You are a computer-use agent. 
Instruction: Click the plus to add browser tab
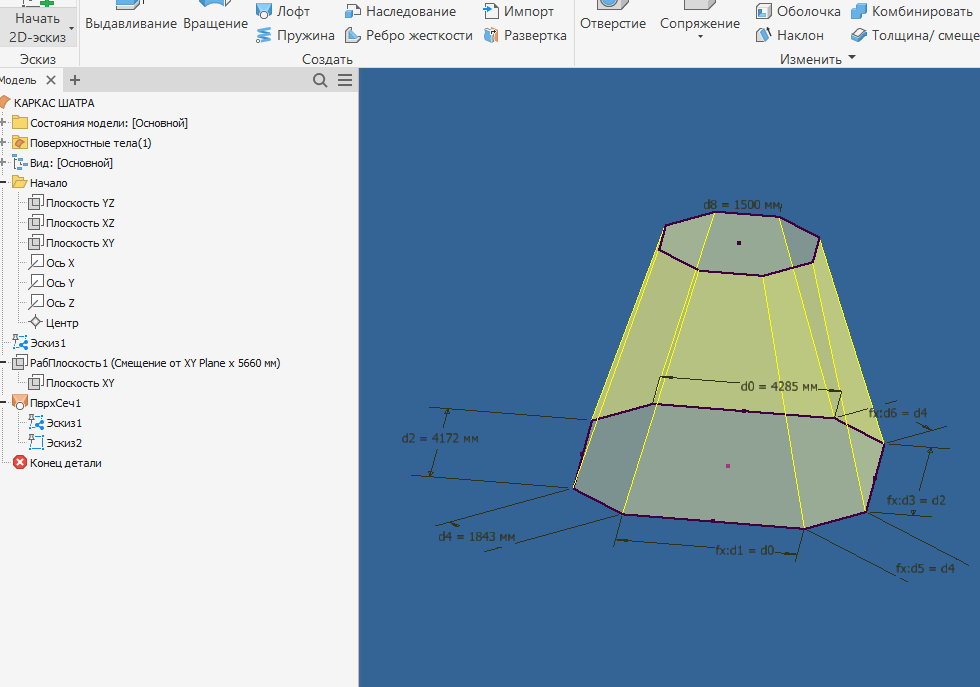tap(75, 79)
